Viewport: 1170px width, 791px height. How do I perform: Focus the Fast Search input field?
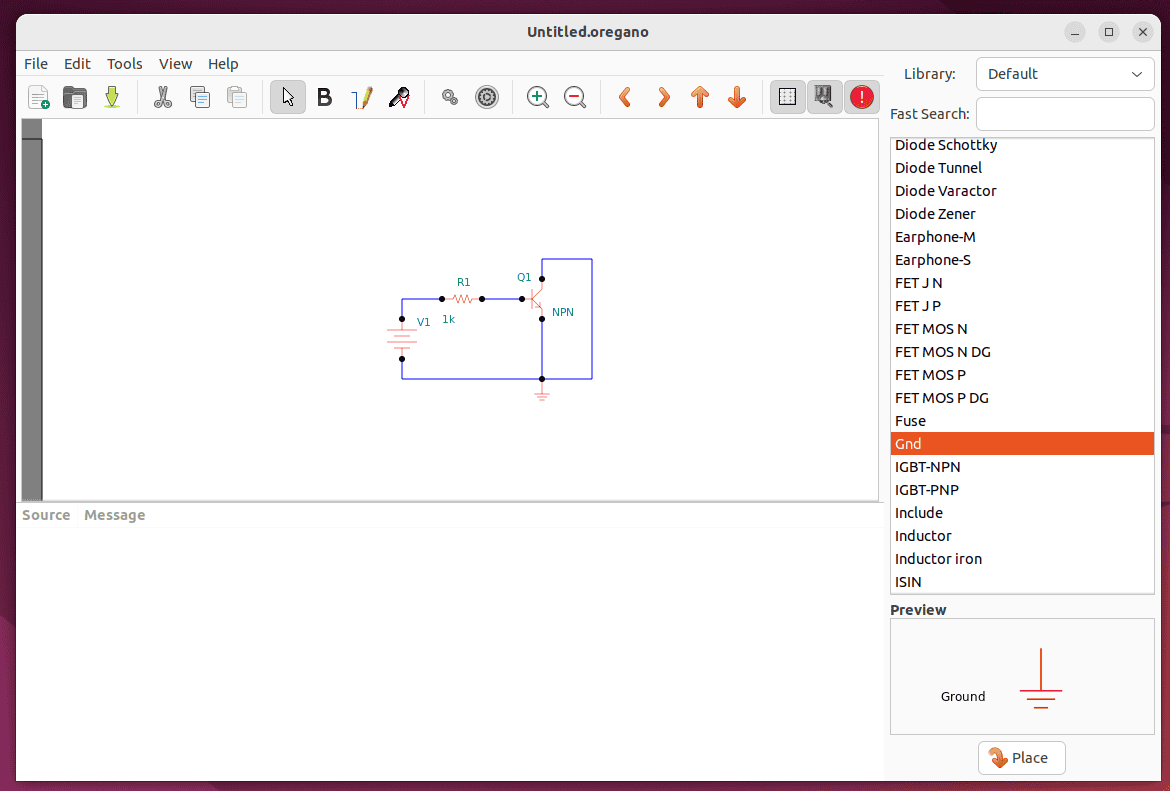pyautogui.click(x=1065, y=114)
